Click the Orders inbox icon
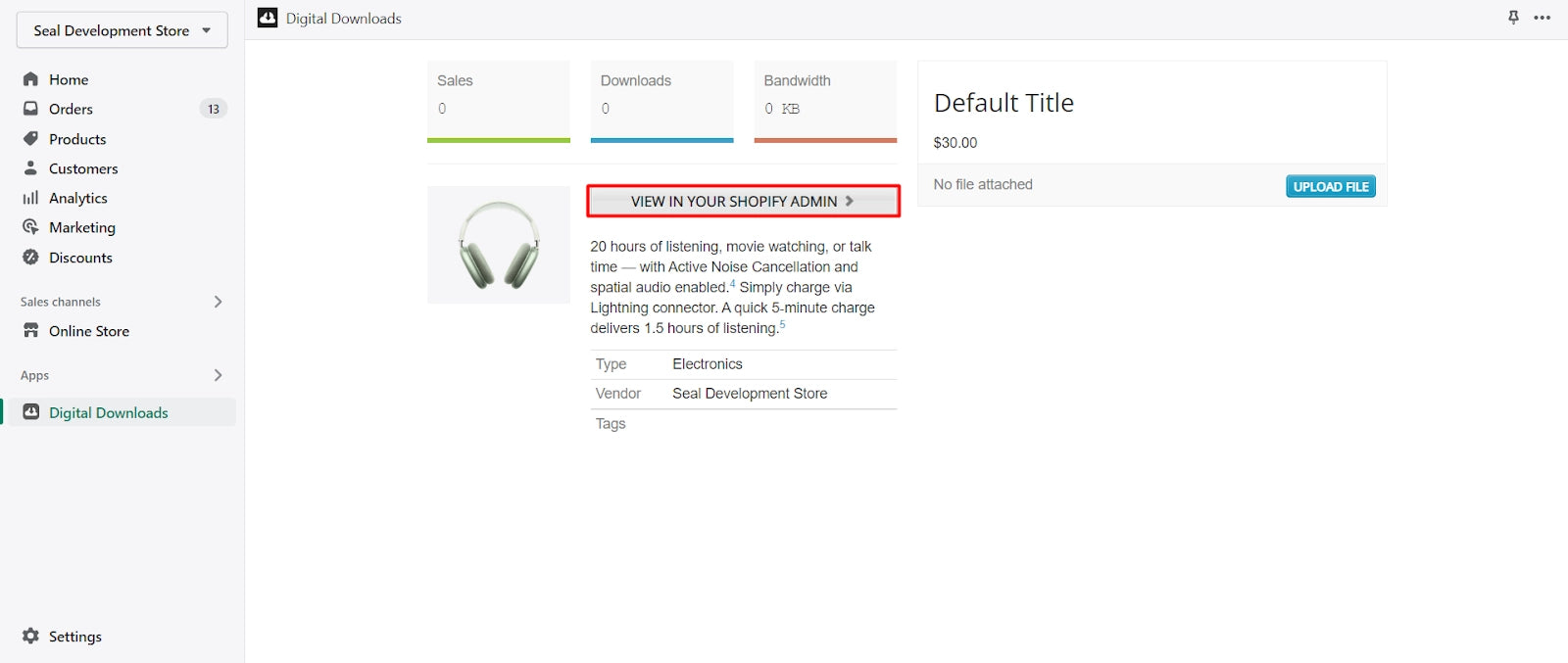The image size is (1568, 663). 30,109
